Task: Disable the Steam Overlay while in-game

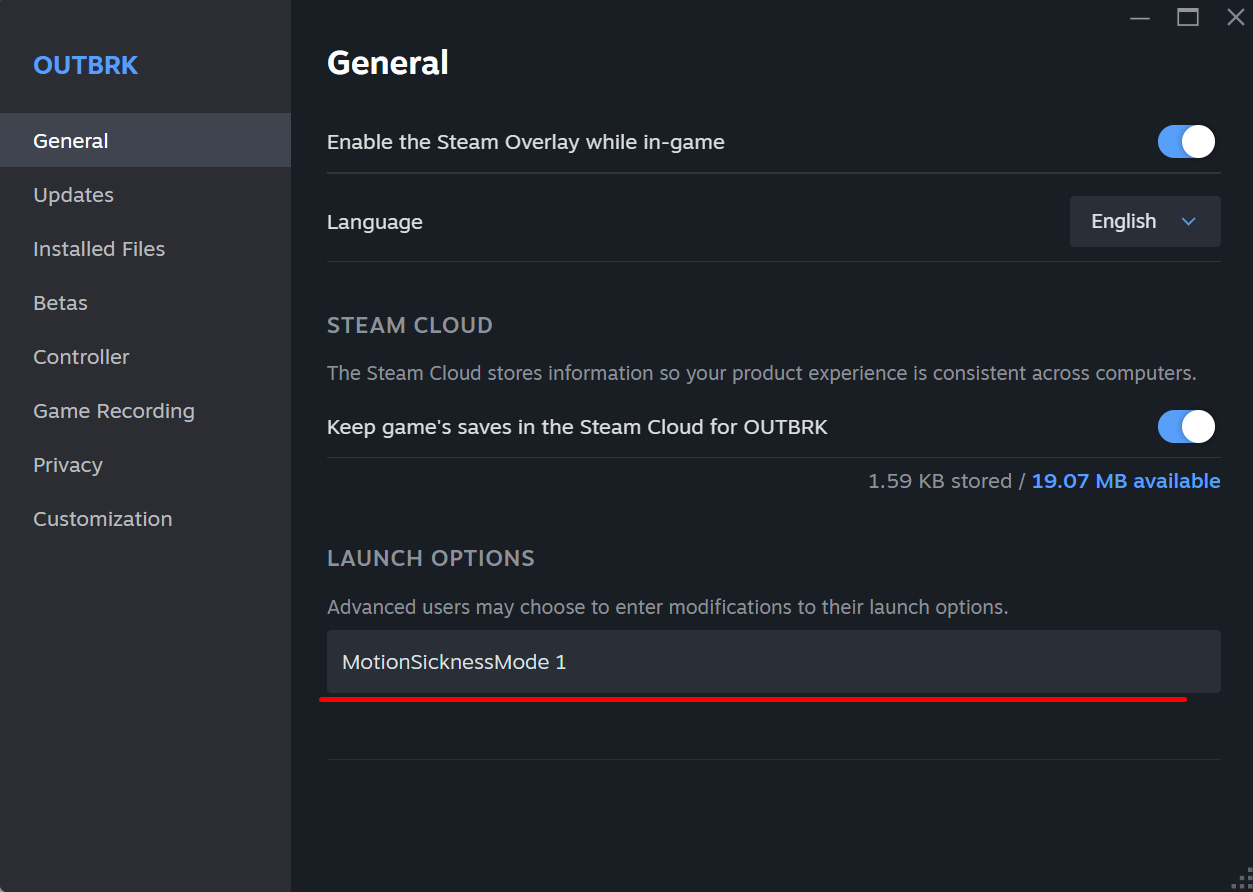Action: click(1185, 141)
